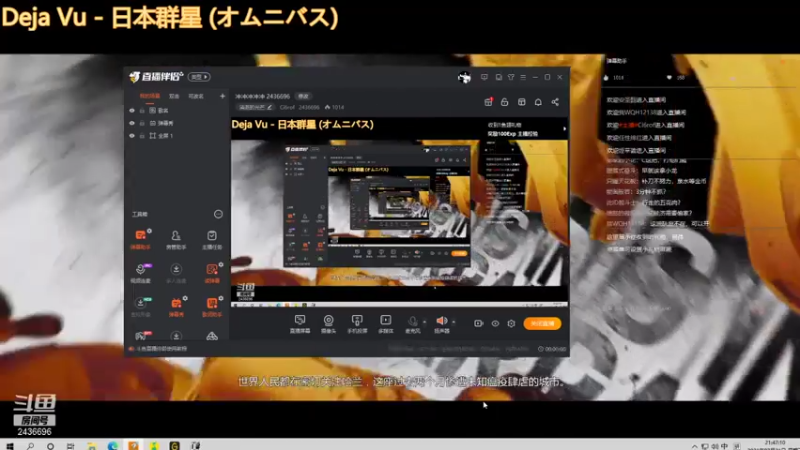800x450 pixels.
Task: Open notifications bell icon
Action: pos(538,102)
